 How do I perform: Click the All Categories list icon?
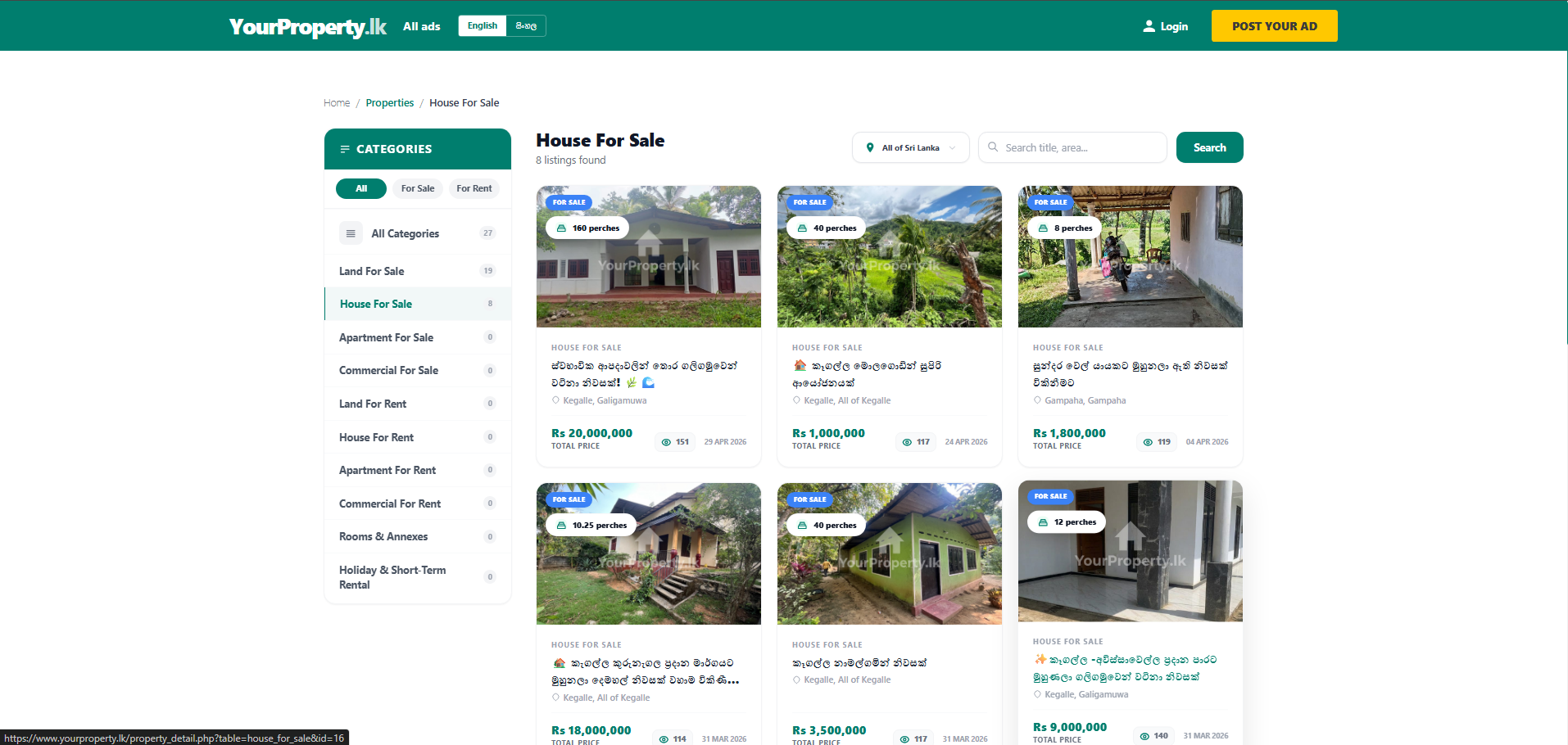coord(351,233)
